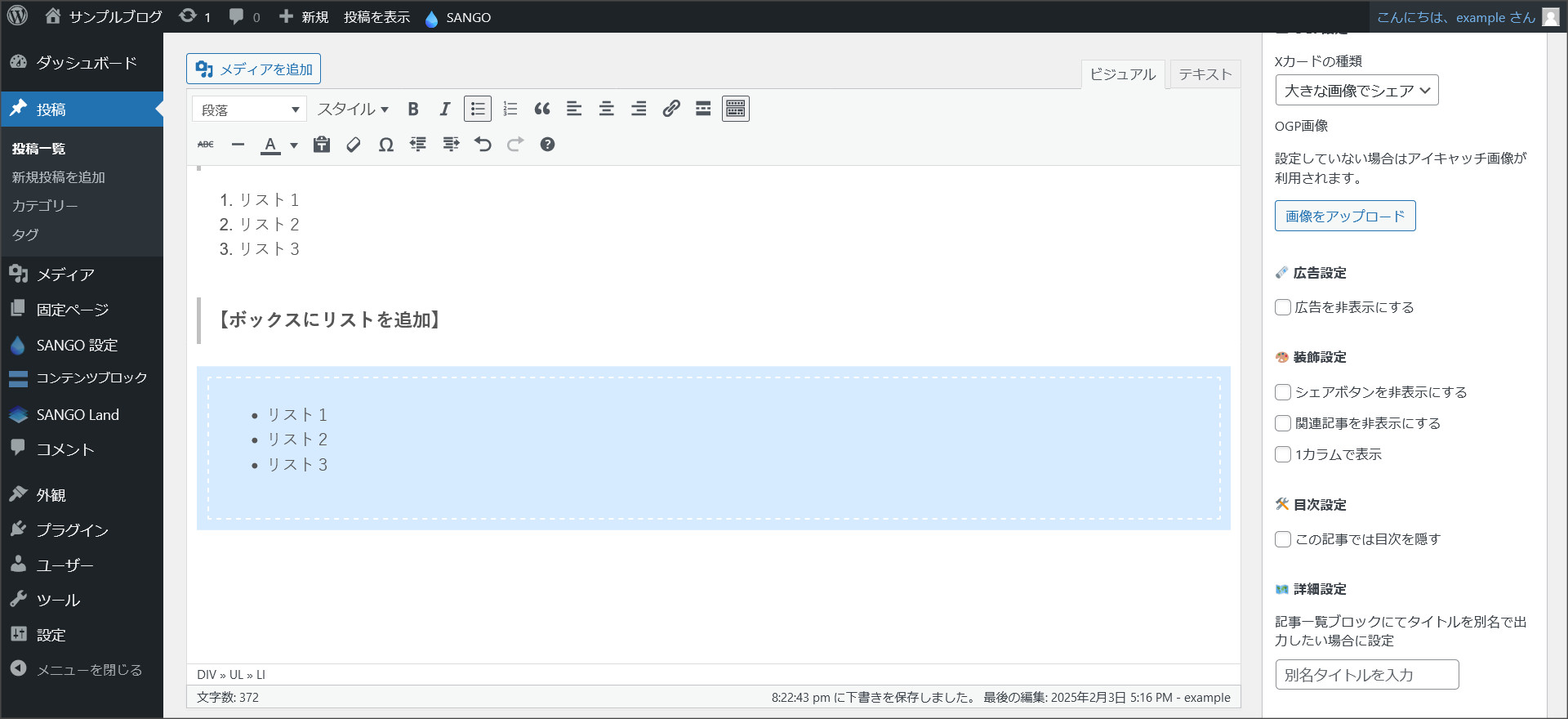
Task: Enable the 広告を非表示にする checkbox
Action: [1283, 307]
